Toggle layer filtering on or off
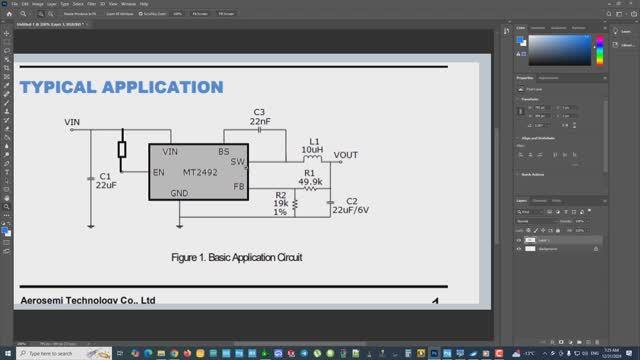Viewport: 640px width, 360px height. click(589, 210)
